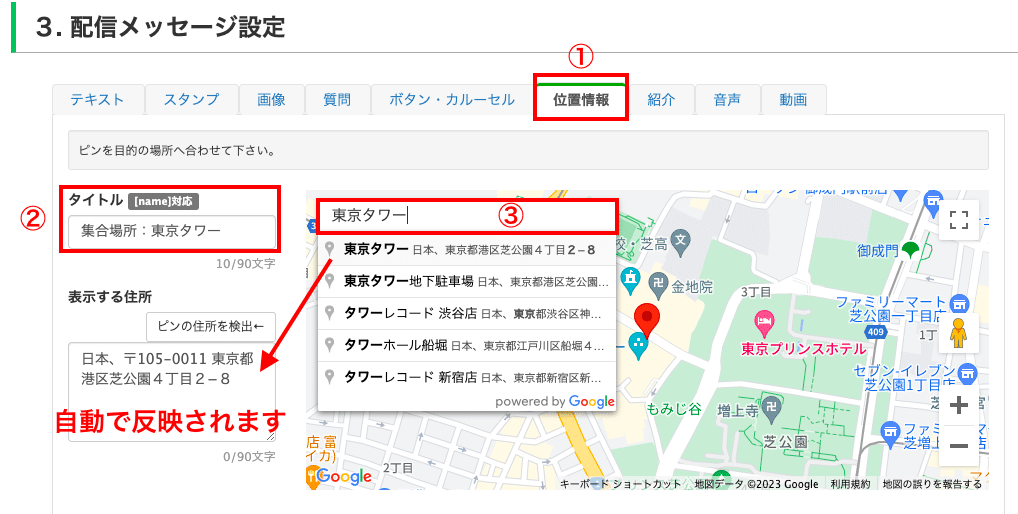This screenshot has width=1018, height=514.
Task: Click the ピンの住所を検出← button
Action: [x=211, y=326]
